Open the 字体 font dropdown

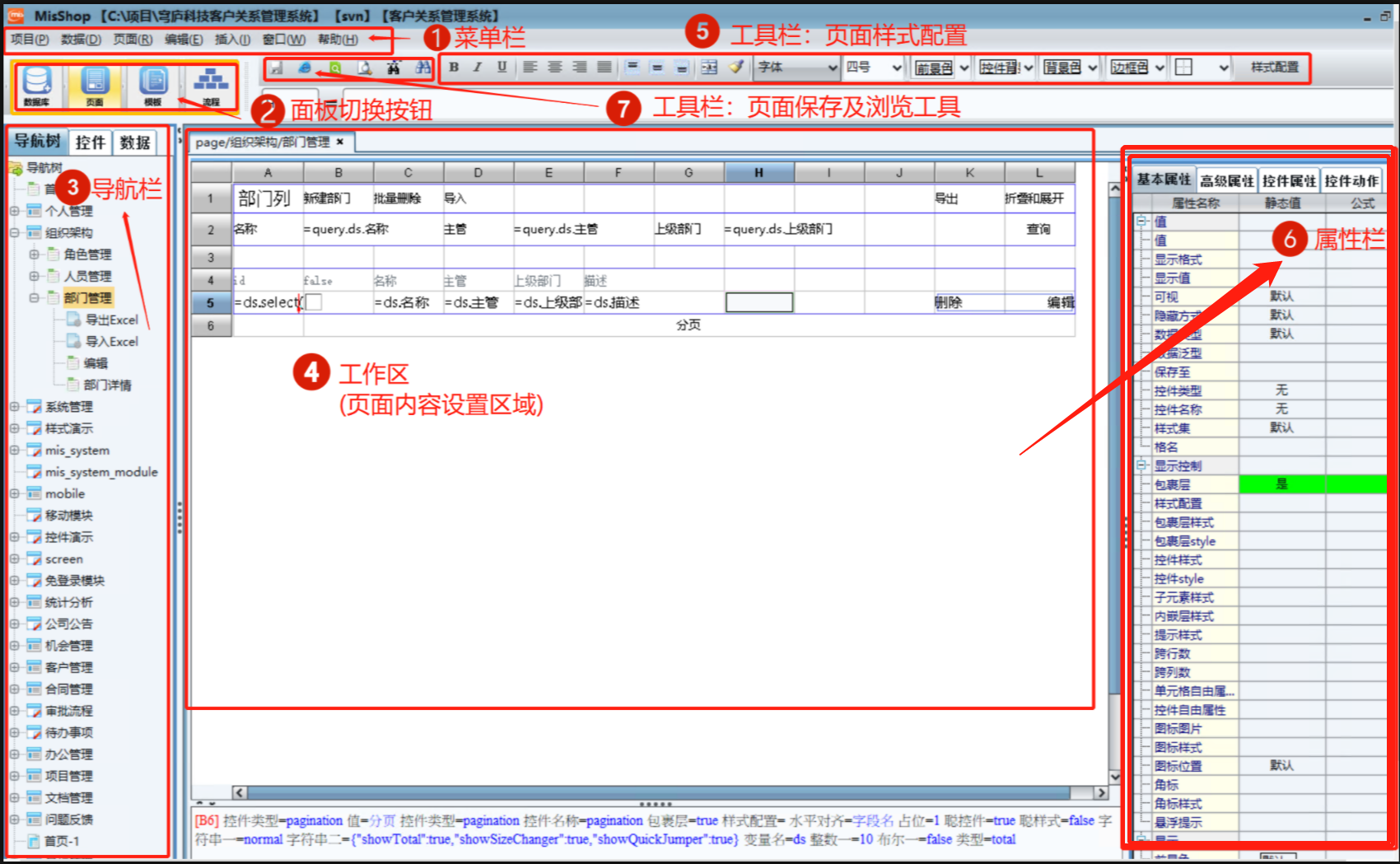point(797,68)
